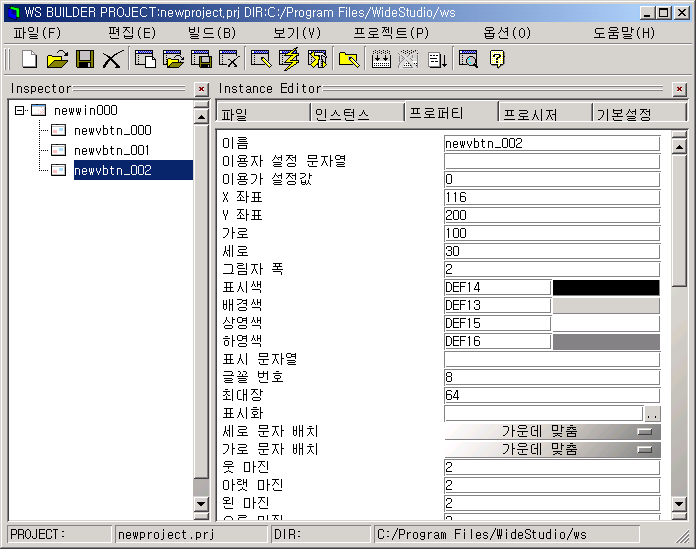Switch to the 기본설정 tab
Viewport: 696px width, 549px height.
(639, 113)
